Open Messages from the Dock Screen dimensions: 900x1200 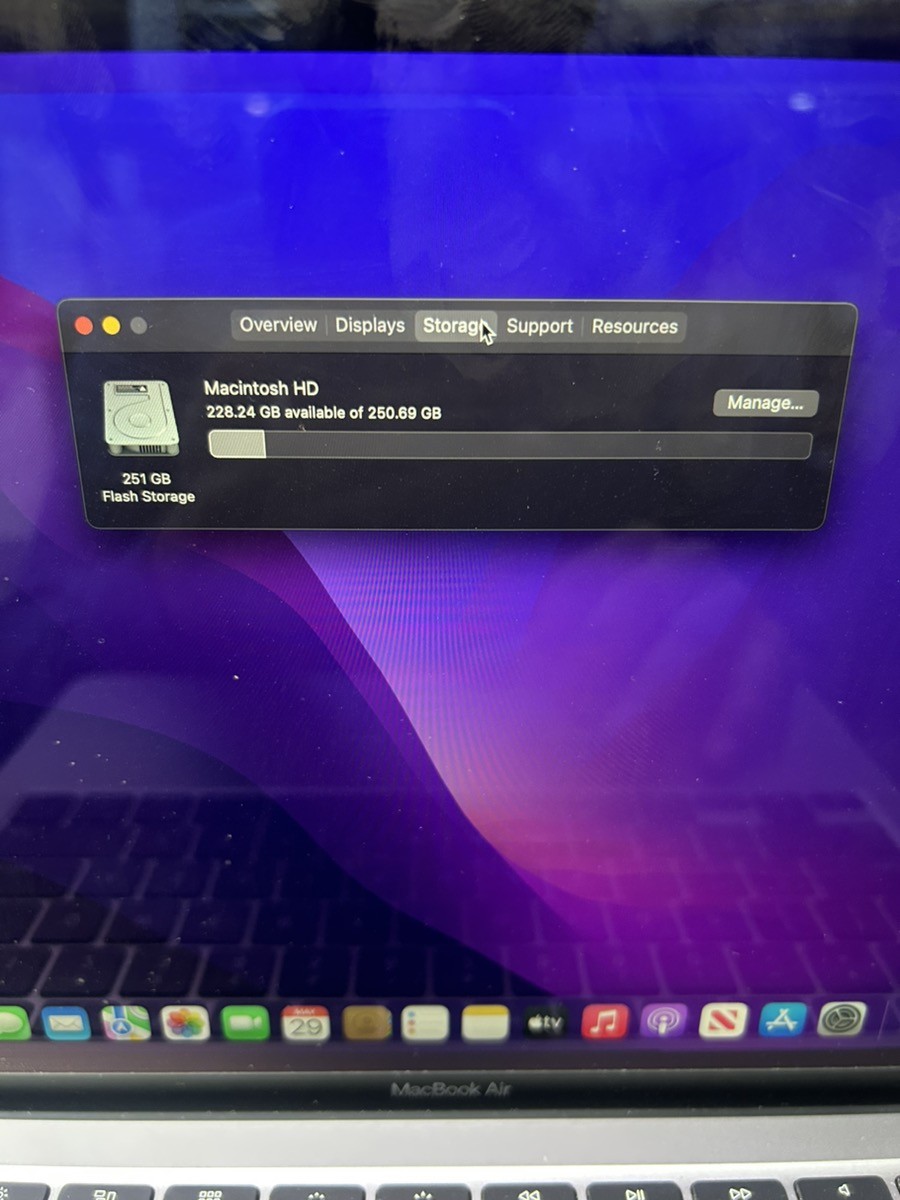coord(12,1023)
